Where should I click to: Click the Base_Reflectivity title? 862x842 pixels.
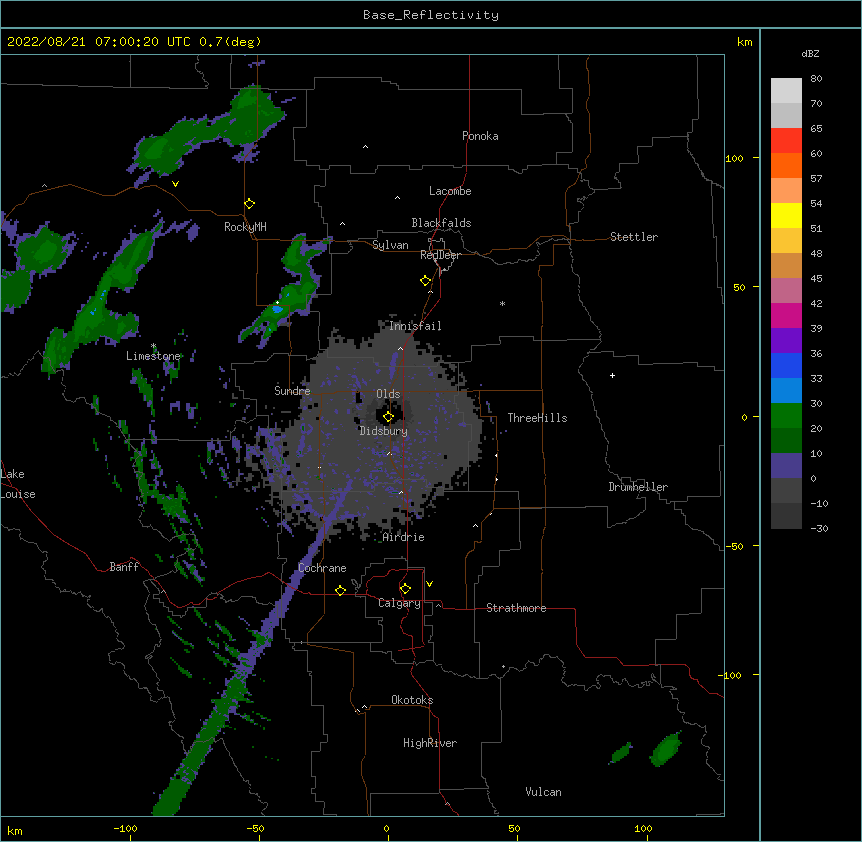431,15
